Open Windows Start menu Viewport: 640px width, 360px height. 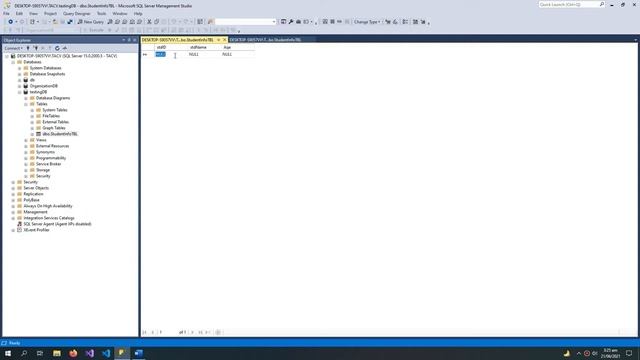point(8,353)
